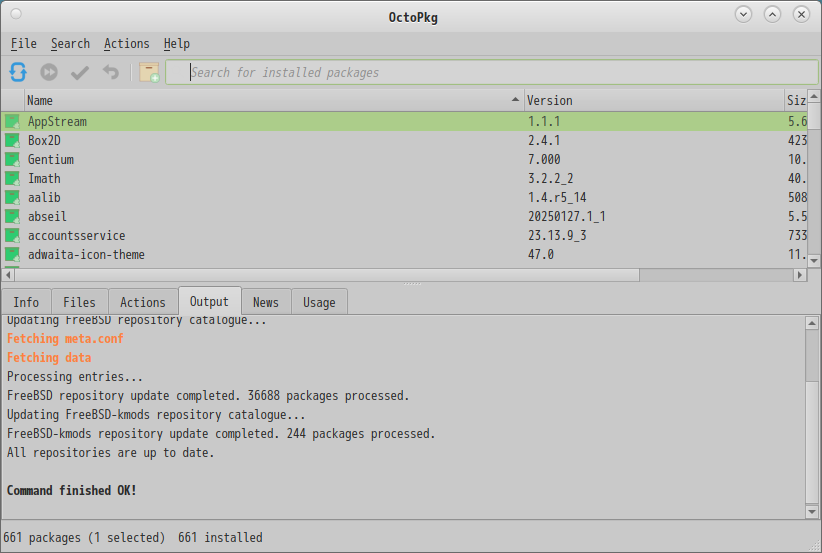The image size is (822, 553).
Task: Click the output pane scroll-down arrow
Action: click(812, 512)
